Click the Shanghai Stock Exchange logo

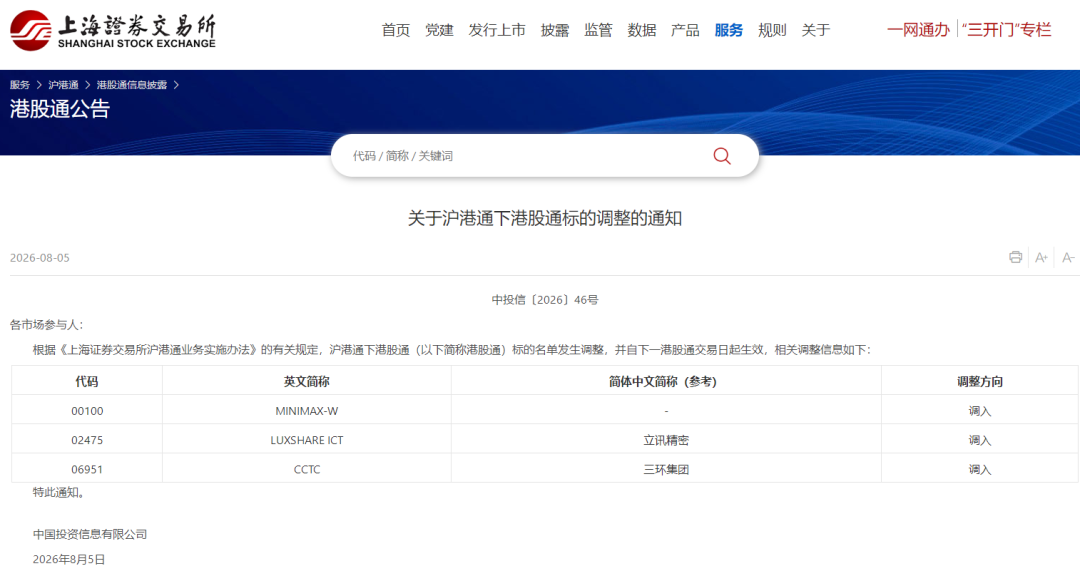click(113, 30)
